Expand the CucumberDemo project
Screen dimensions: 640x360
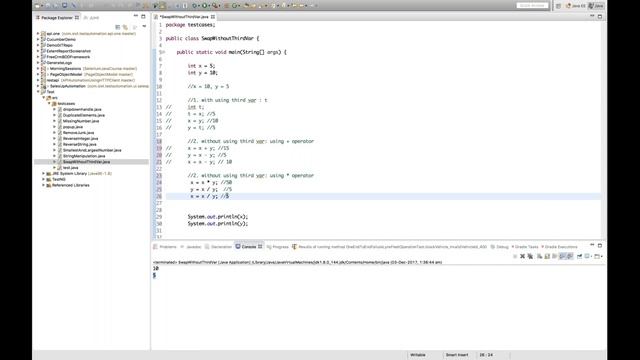point(38,40)
